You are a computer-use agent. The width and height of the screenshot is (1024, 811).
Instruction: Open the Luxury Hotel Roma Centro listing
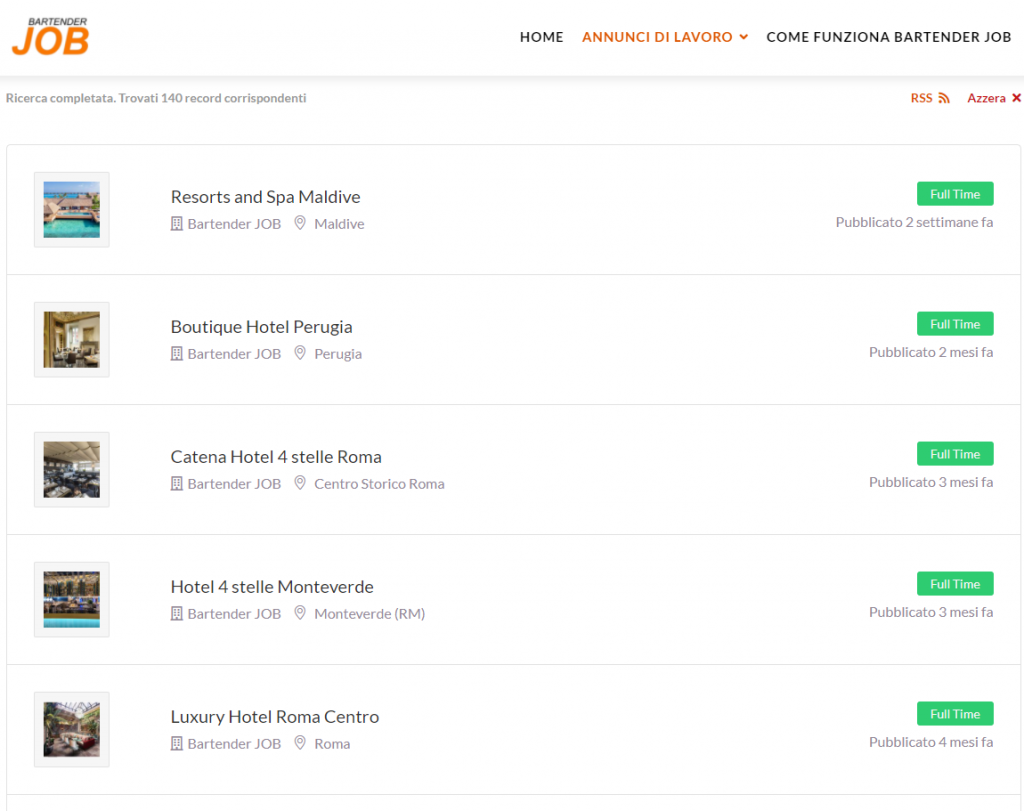pyautogui.click(x=275, y=717)
